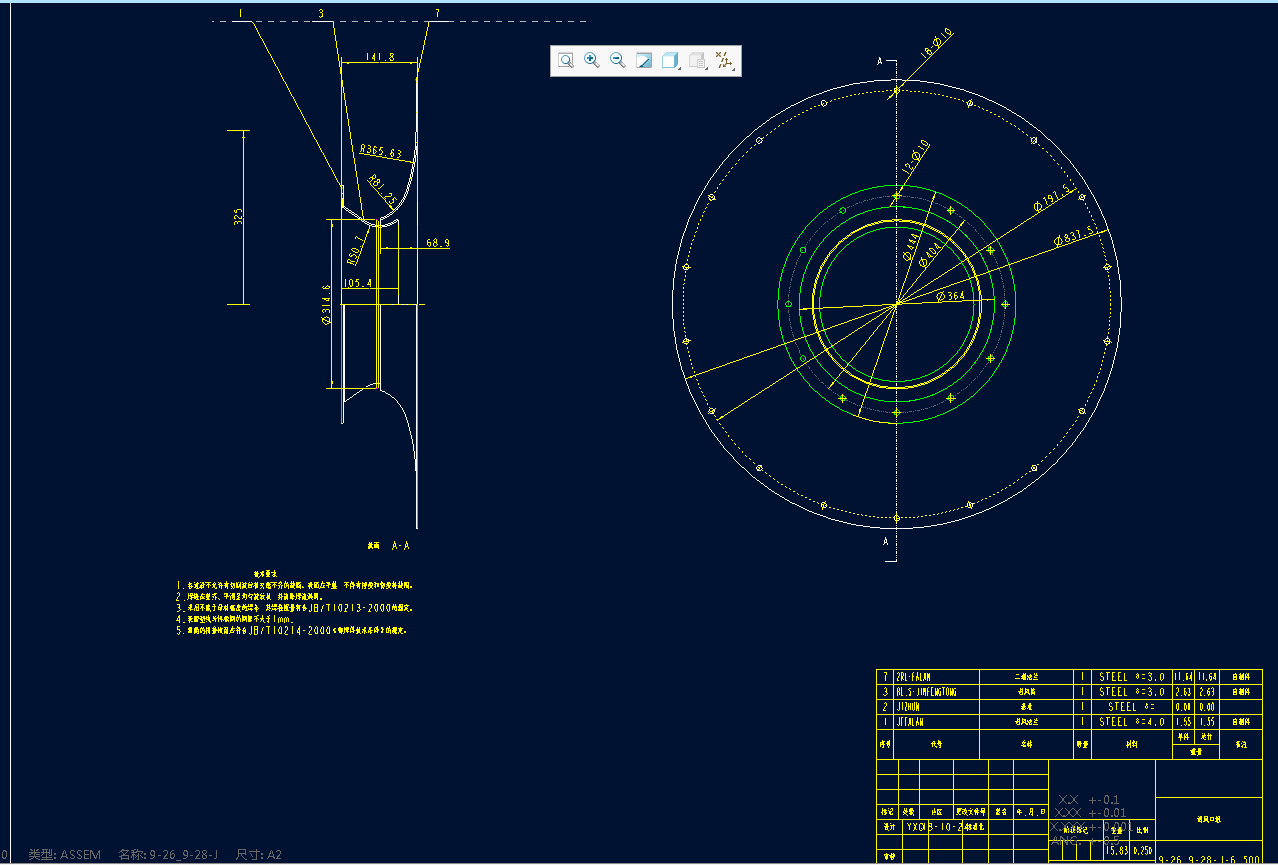
Task: Select the vertical 325 dimension
Action: 238,217
